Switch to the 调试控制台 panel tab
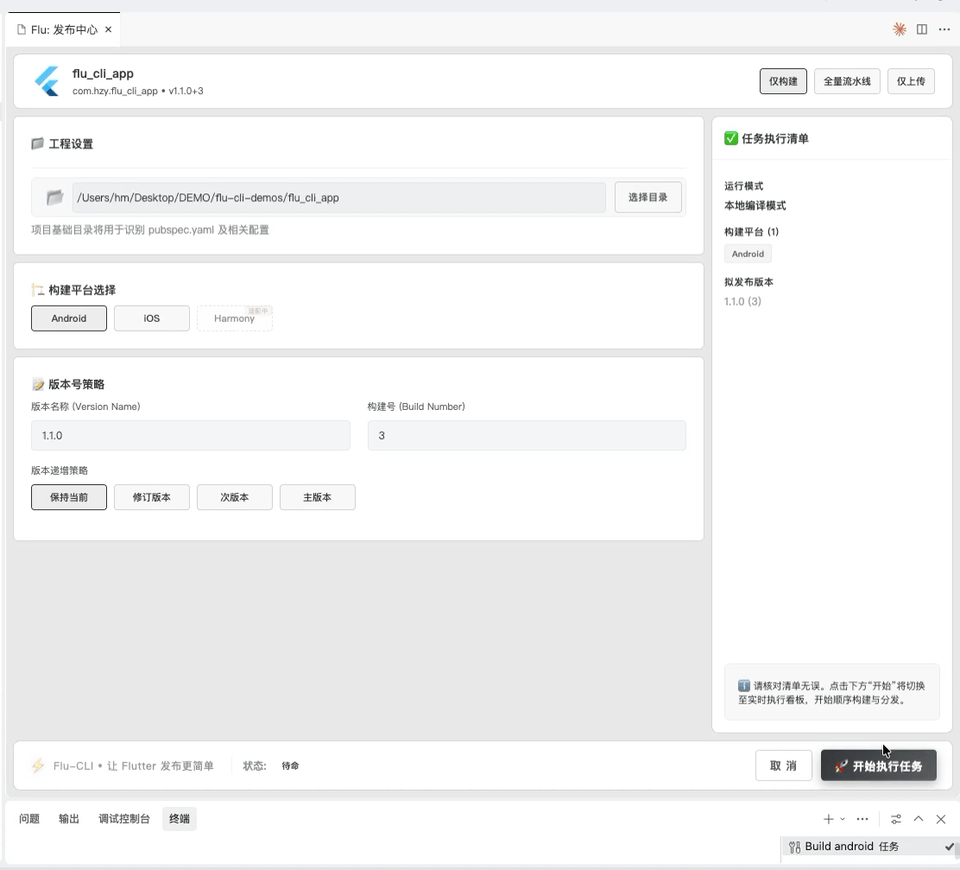Screen dimensions: 960x870 click(124, 819)
